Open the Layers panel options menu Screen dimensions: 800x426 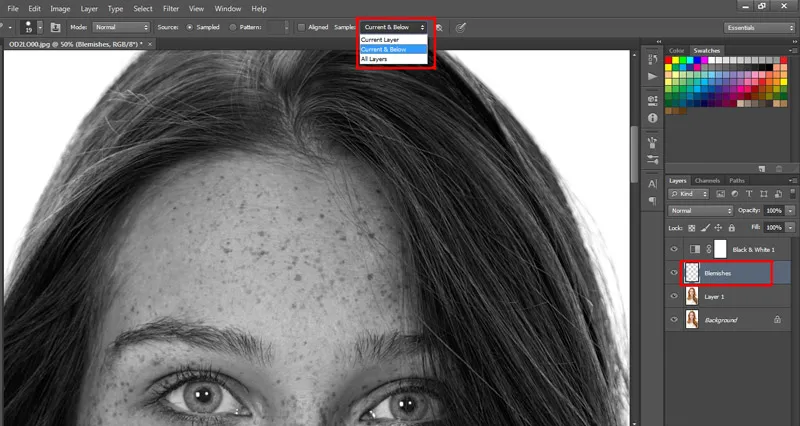(x=792, y=181)
